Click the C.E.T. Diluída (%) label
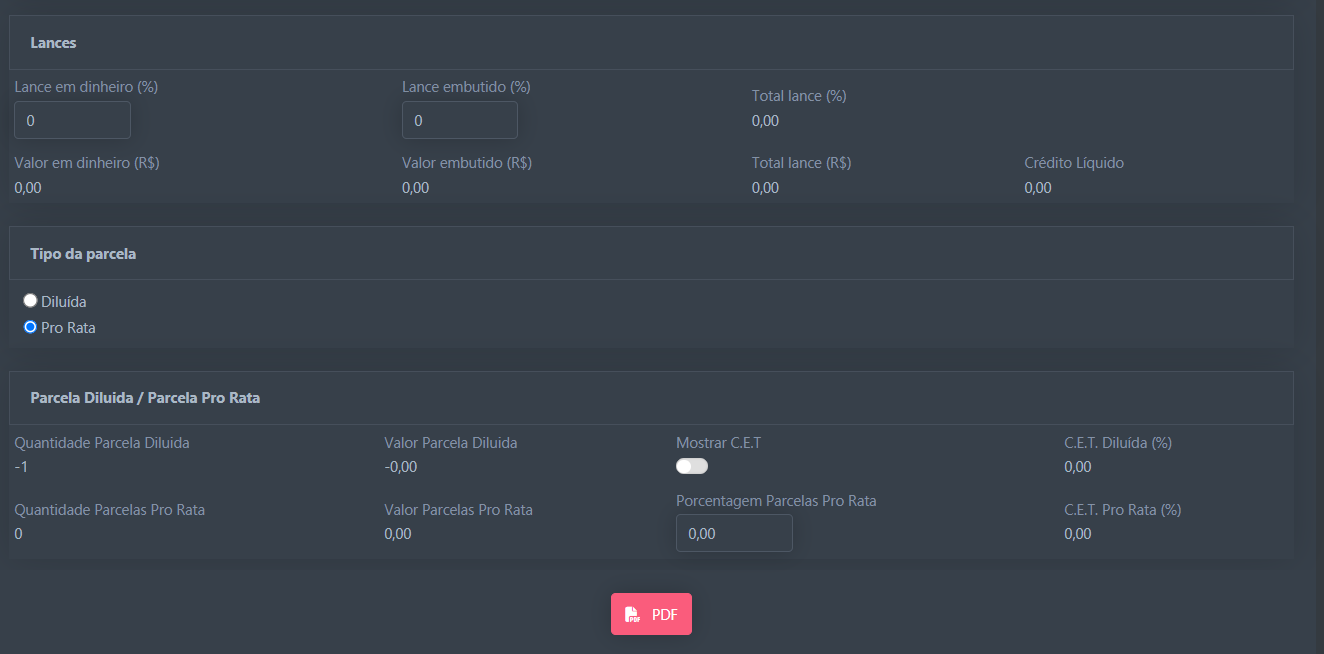1324x654 pixels. pyautogui.click(x=1118, y=442)
